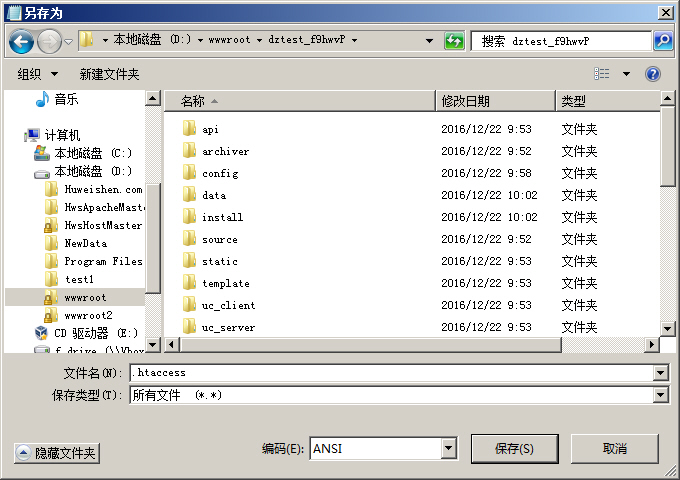Click the file list scroll down arrow

coord(668,329)
